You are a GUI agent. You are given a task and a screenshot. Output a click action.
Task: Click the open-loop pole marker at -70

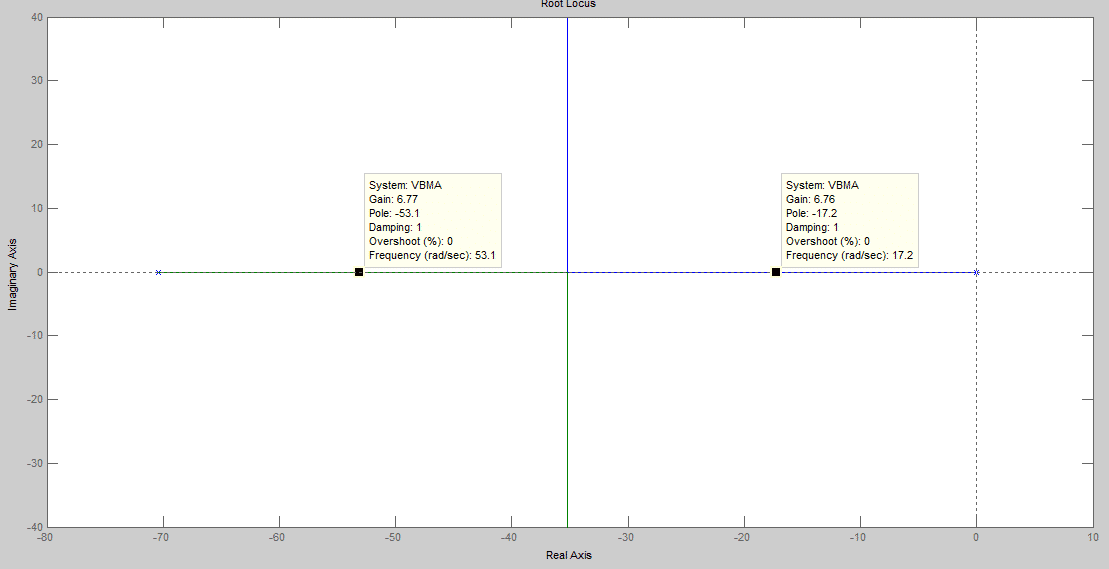(158, 272)
